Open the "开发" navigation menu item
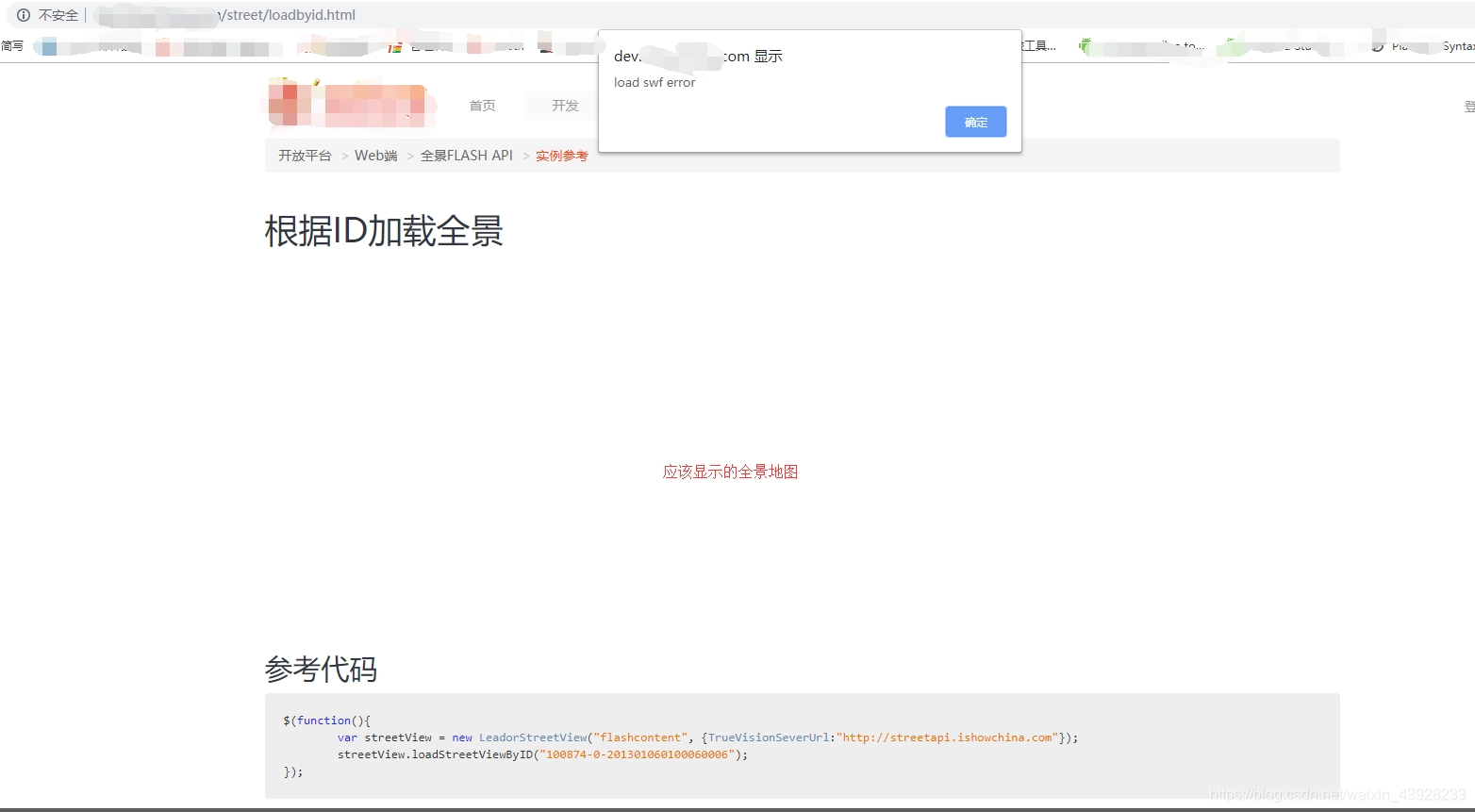 tap(564, 106)
